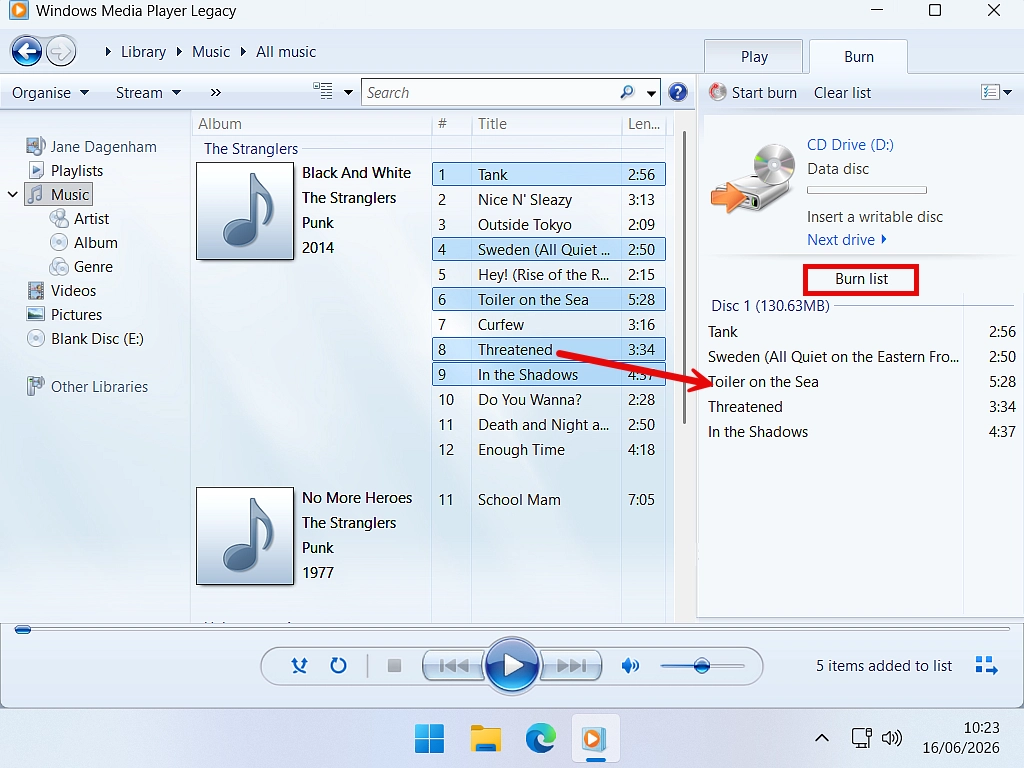
Task: Click the search magnifier icon
Action: 627,92
